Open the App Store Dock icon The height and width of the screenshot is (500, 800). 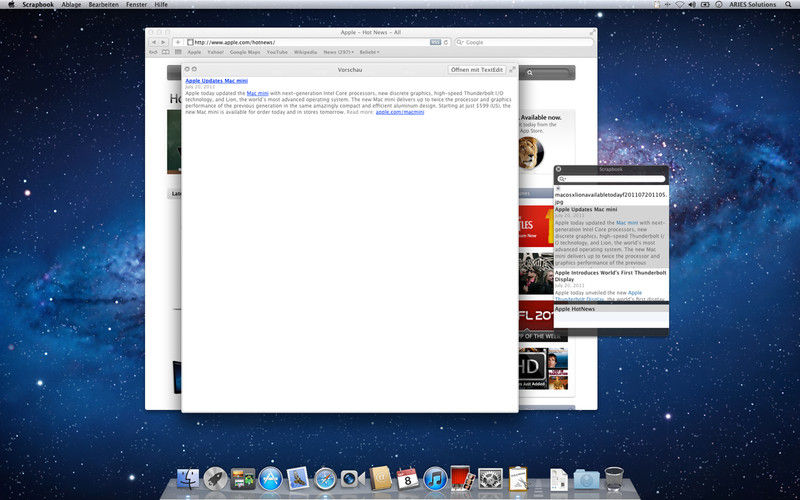270,479
